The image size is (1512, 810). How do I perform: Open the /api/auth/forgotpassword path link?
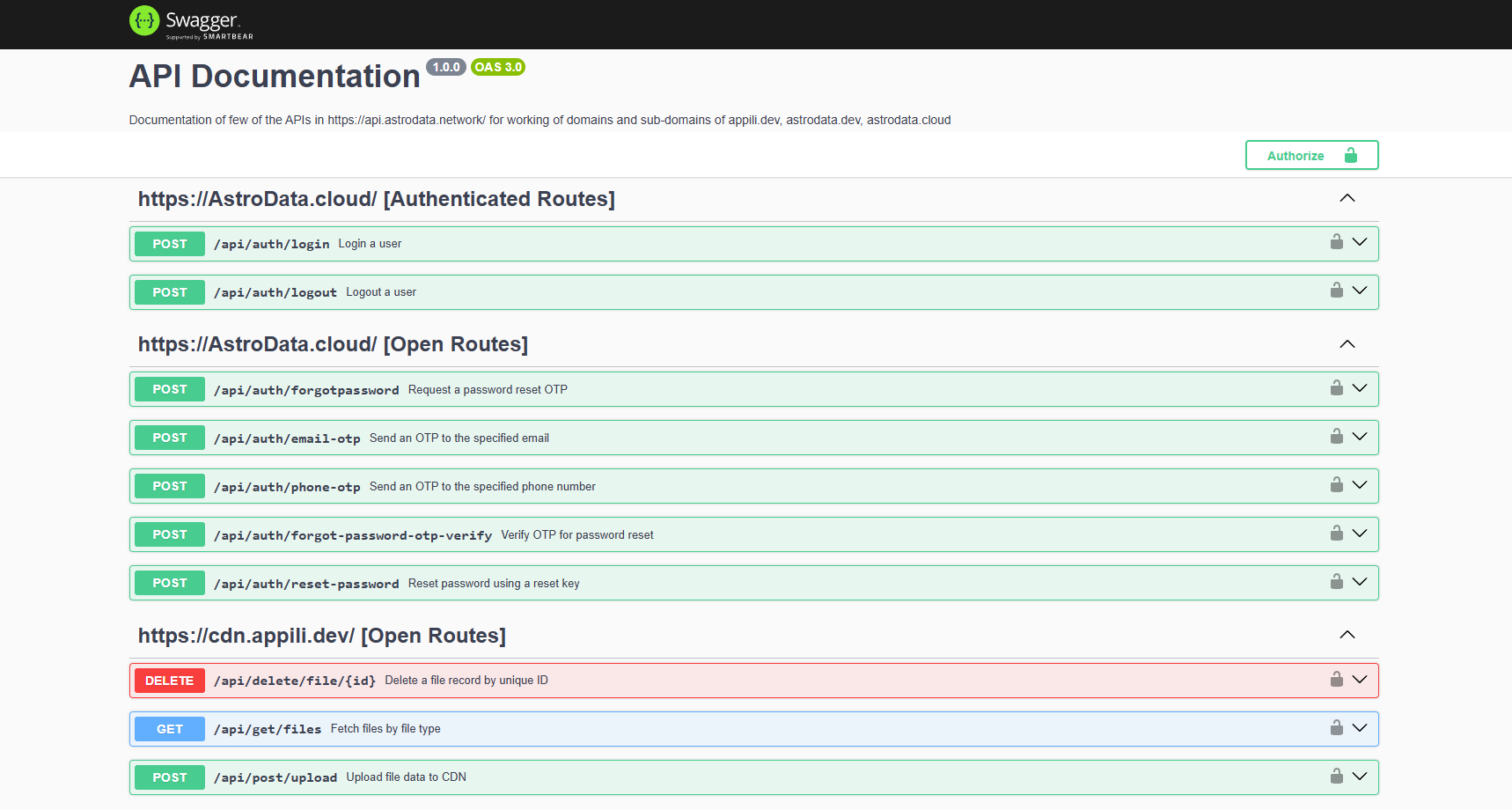[x=306, y=390]
